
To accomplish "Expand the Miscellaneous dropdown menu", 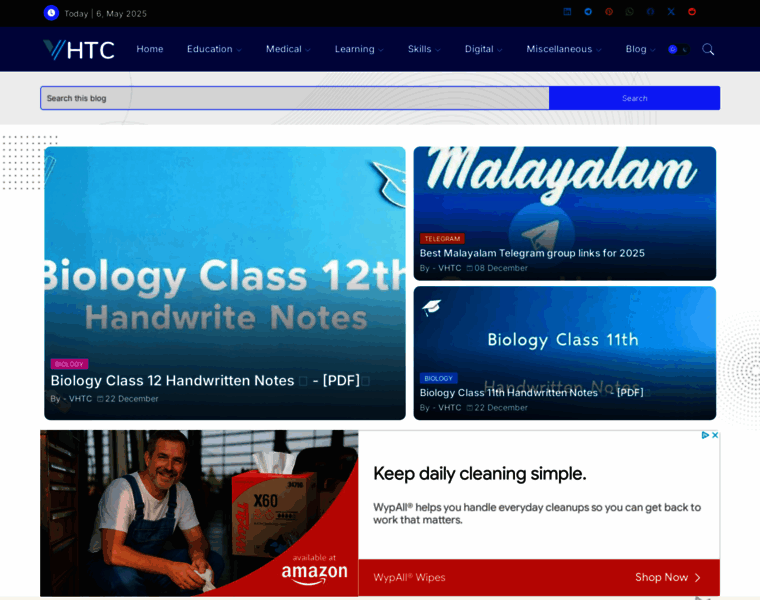I will coord(564,49).
